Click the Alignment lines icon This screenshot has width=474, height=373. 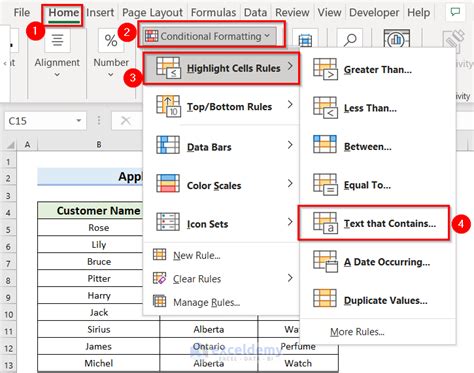[57, 40]
